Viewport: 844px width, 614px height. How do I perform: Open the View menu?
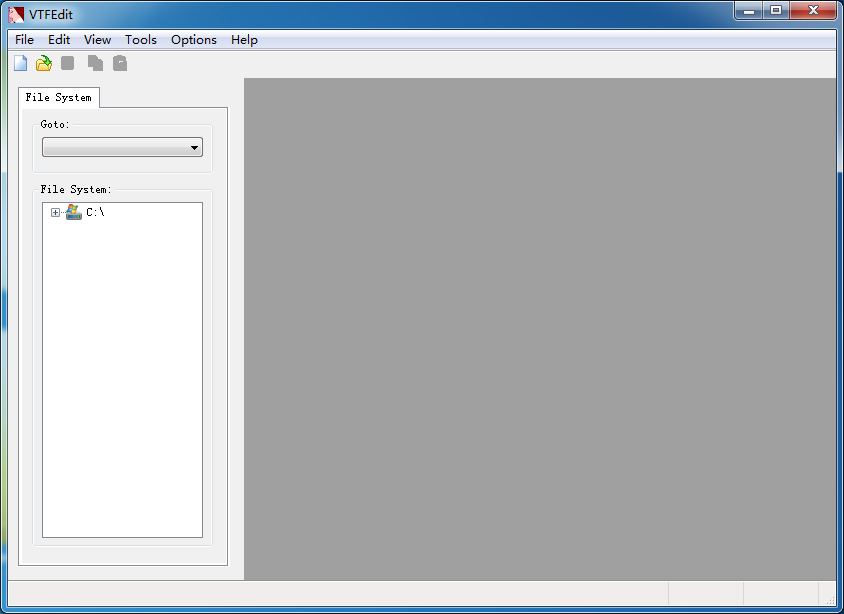[x=97, y=40]
